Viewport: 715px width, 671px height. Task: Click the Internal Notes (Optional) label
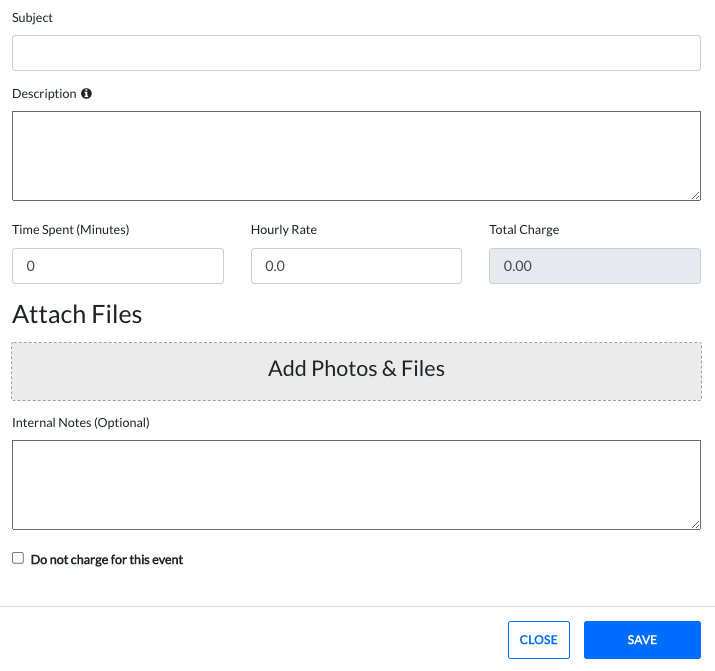[81, 423]
